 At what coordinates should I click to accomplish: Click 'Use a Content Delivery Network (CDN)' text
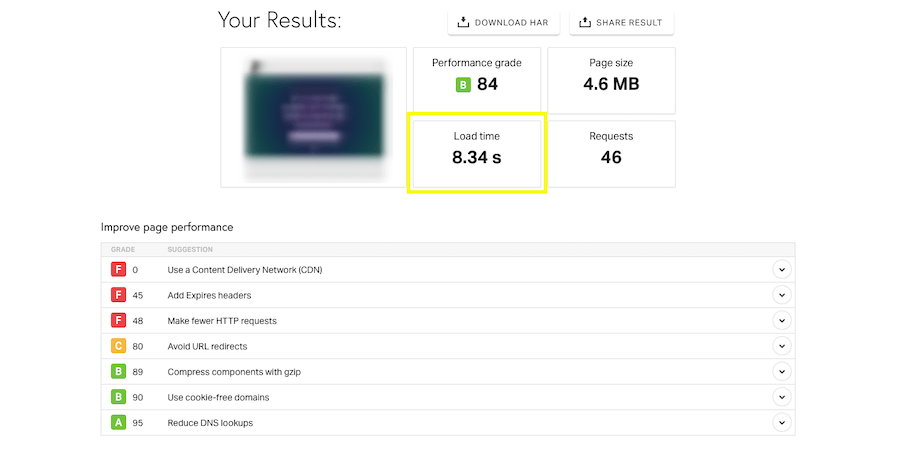tap(245, 270)
